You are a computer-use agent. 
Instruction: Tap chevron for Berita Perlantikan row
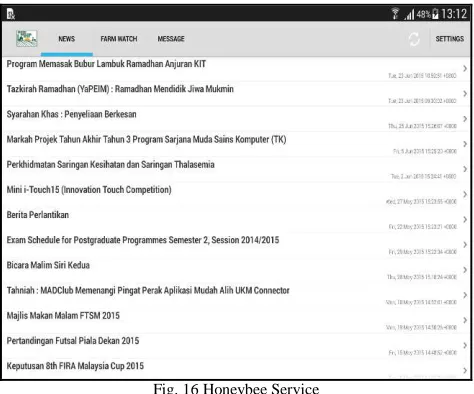pos(465,220)
